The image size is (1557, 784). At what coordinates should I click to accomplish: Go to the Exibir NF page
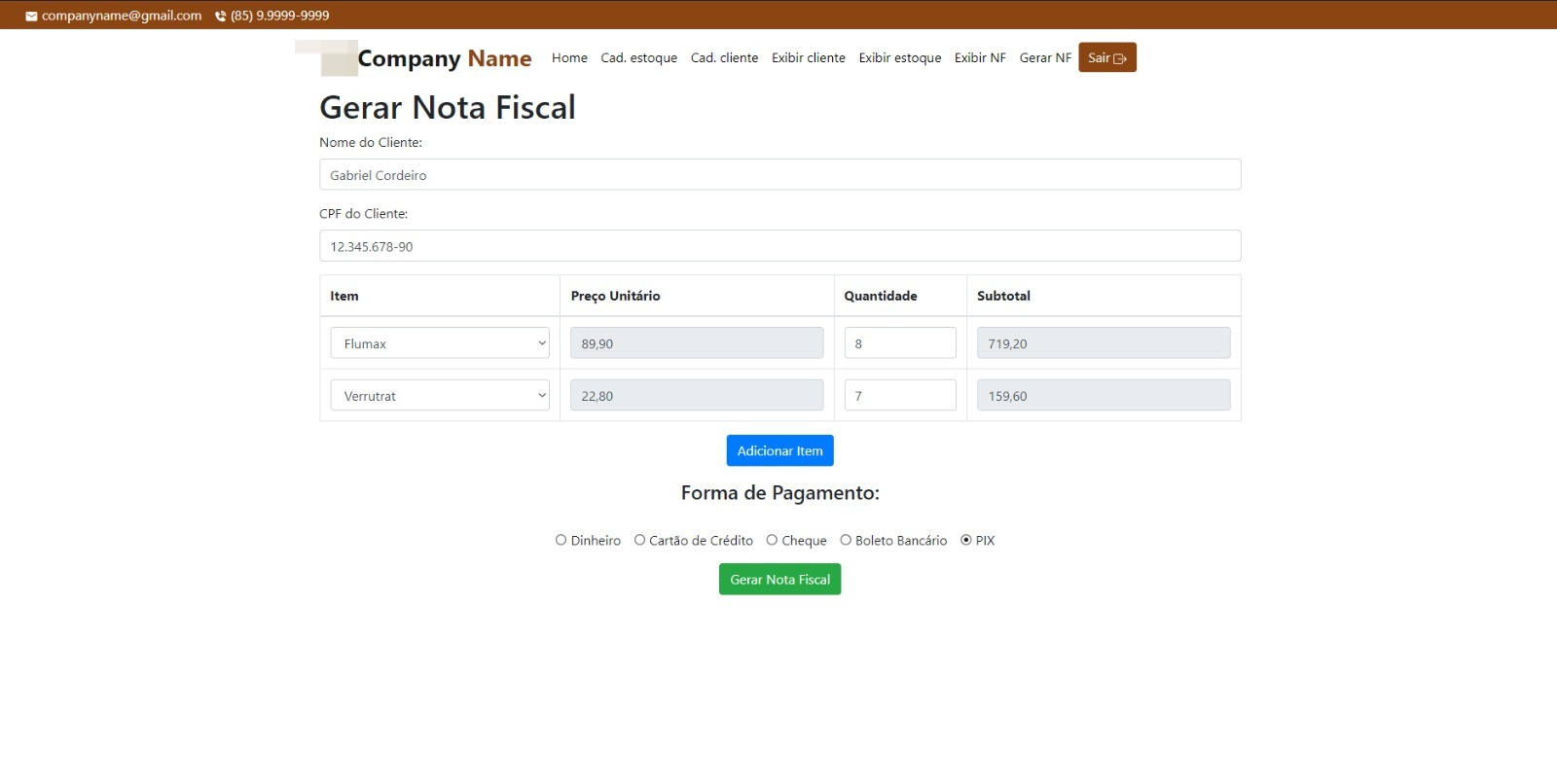coord(980,58)
